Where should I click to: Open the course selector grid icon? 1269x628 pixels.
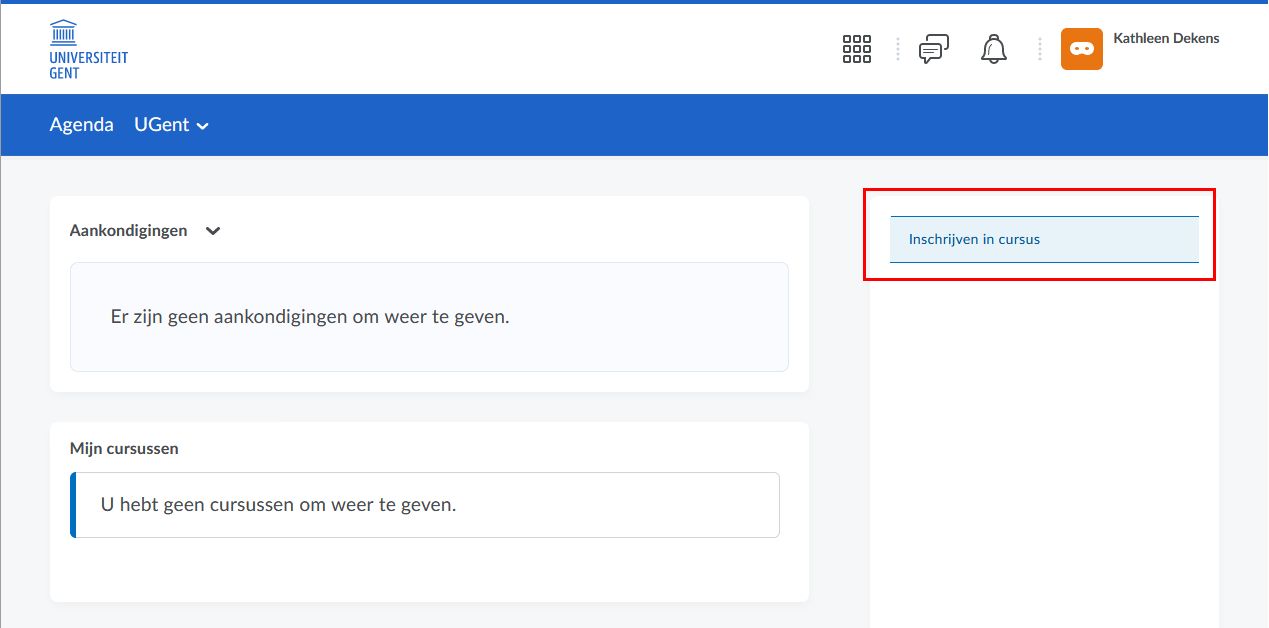pos(856,49)
